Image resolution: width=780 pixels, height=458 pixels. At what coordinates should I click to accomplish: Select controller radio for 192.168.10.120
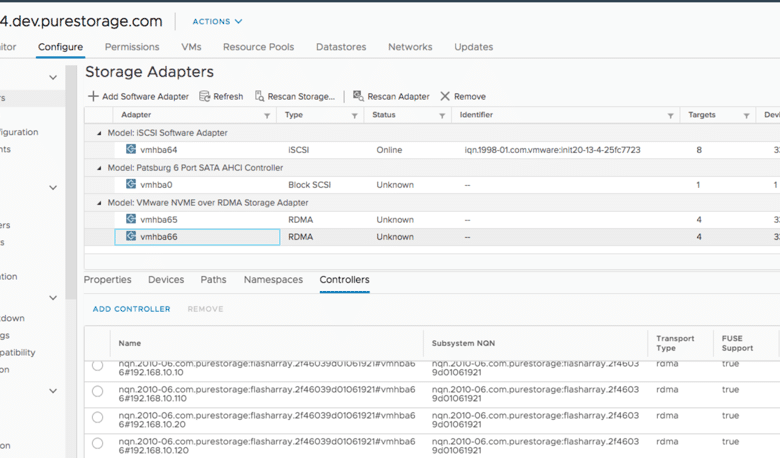pyautogui.click(x=98, y=443)
